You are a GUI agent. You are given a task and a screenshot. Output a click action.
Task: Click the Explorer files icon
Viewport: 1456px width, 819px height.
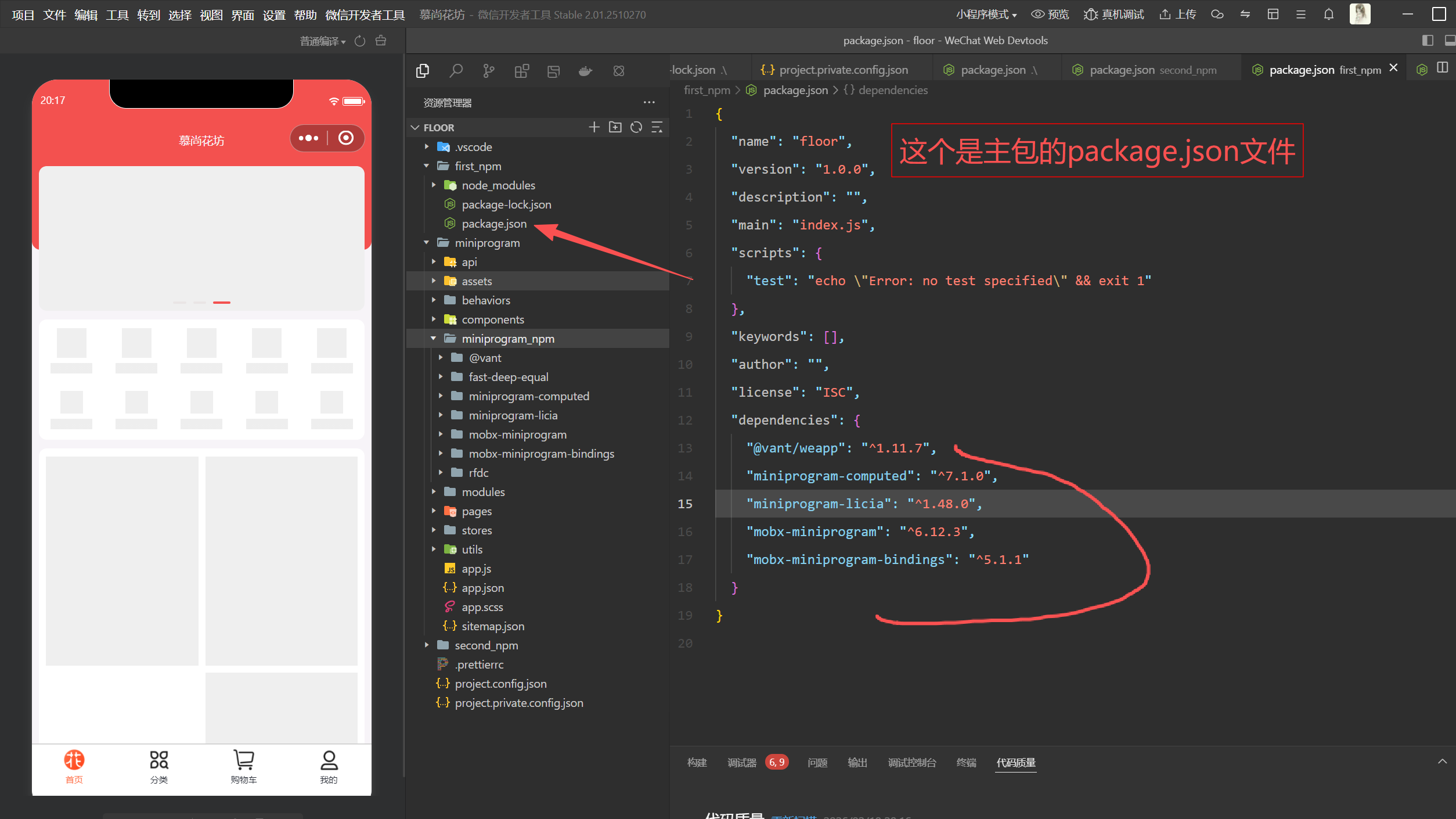pos(423,71)
